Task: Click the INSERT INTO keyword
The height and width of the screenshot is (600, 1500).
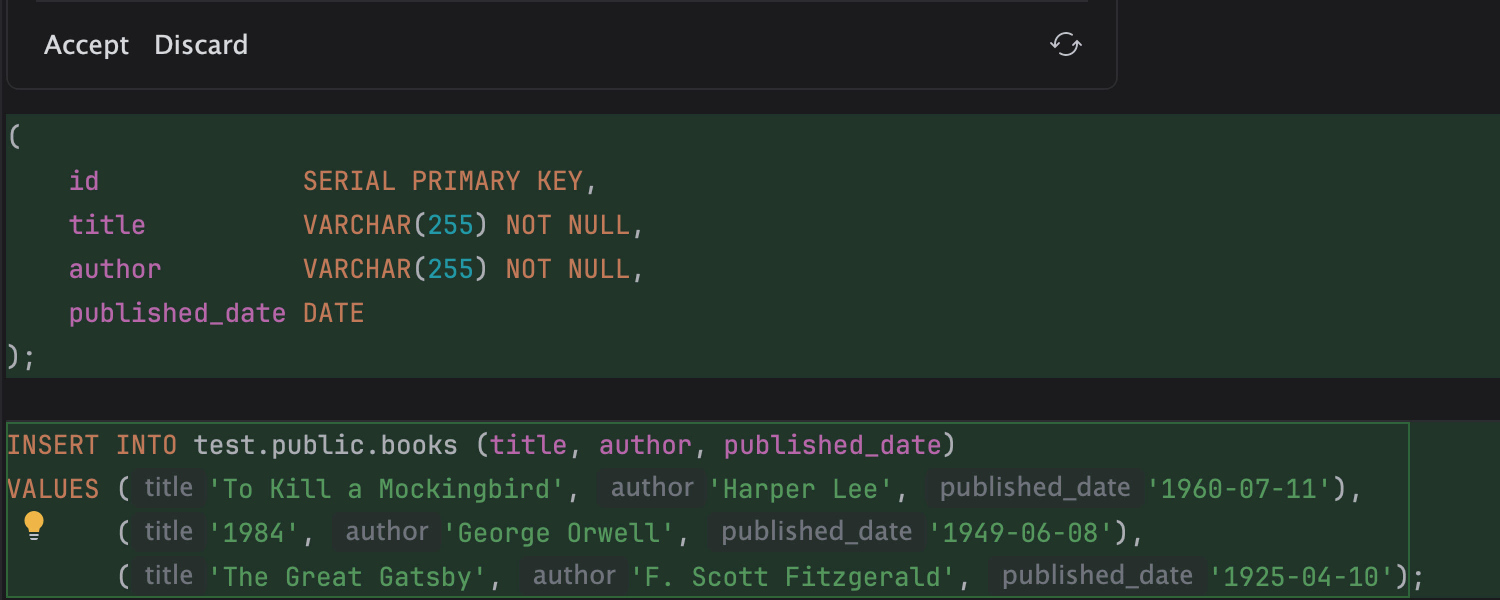Action: tap(94, 444)
